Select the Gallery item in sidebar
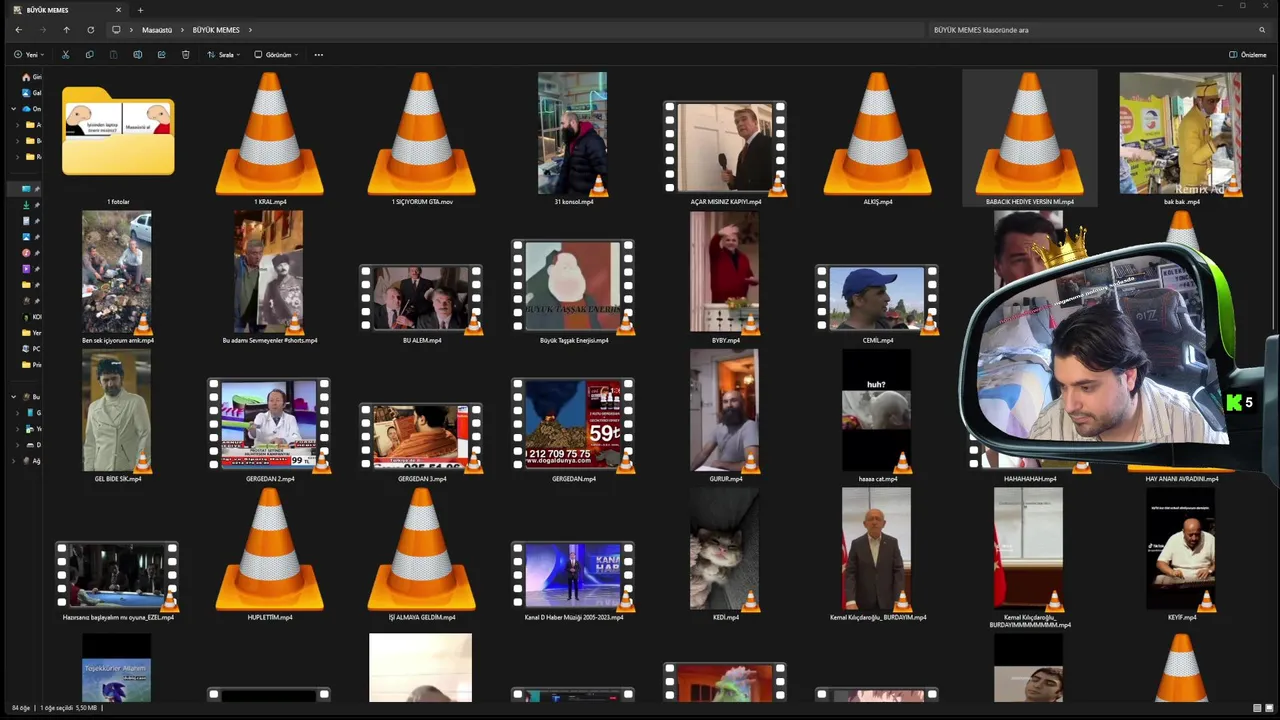Image resolution: width=1280 pixels, height=720 pixels. (x=32, y=93)
